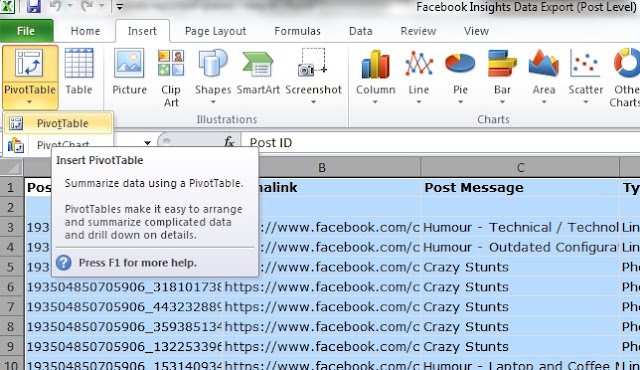Click Crazy Stunts cell in row 8
The image size is (640, 370).
(x=520, y=327)
